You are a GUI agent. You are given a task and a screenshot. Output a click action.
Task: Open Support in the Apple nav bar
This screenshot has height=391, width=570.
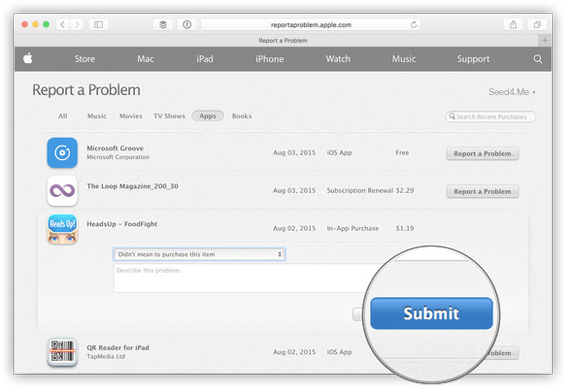[x=473, y=59]
